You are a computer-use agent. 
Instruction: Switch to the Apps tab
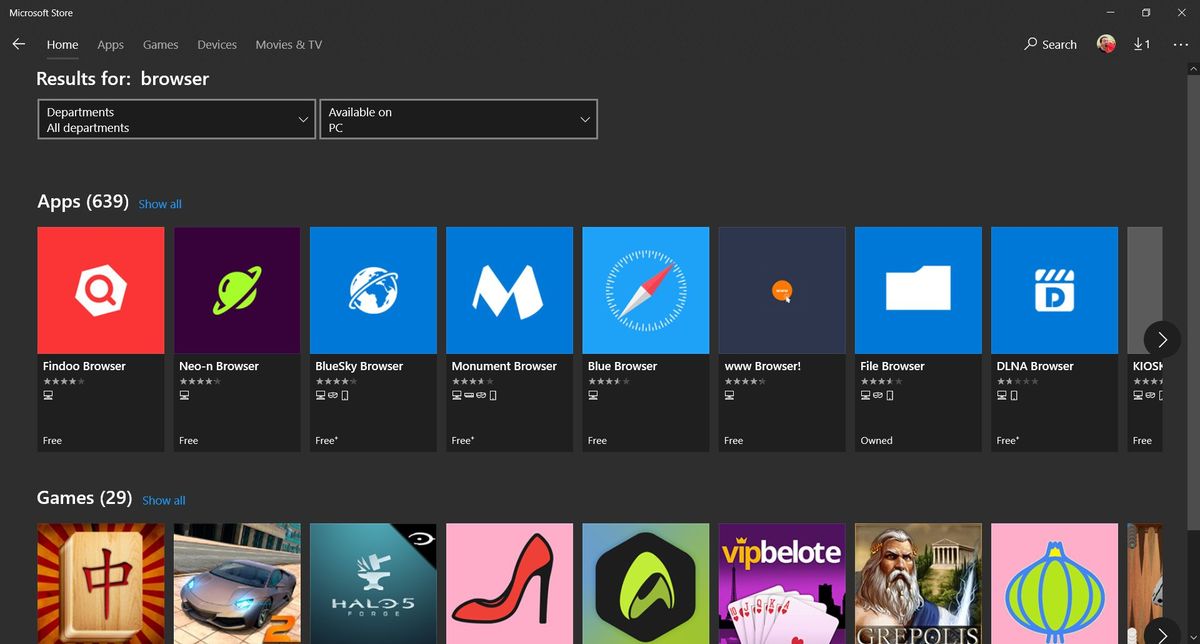pyautogui.click(x=110, y=44)
